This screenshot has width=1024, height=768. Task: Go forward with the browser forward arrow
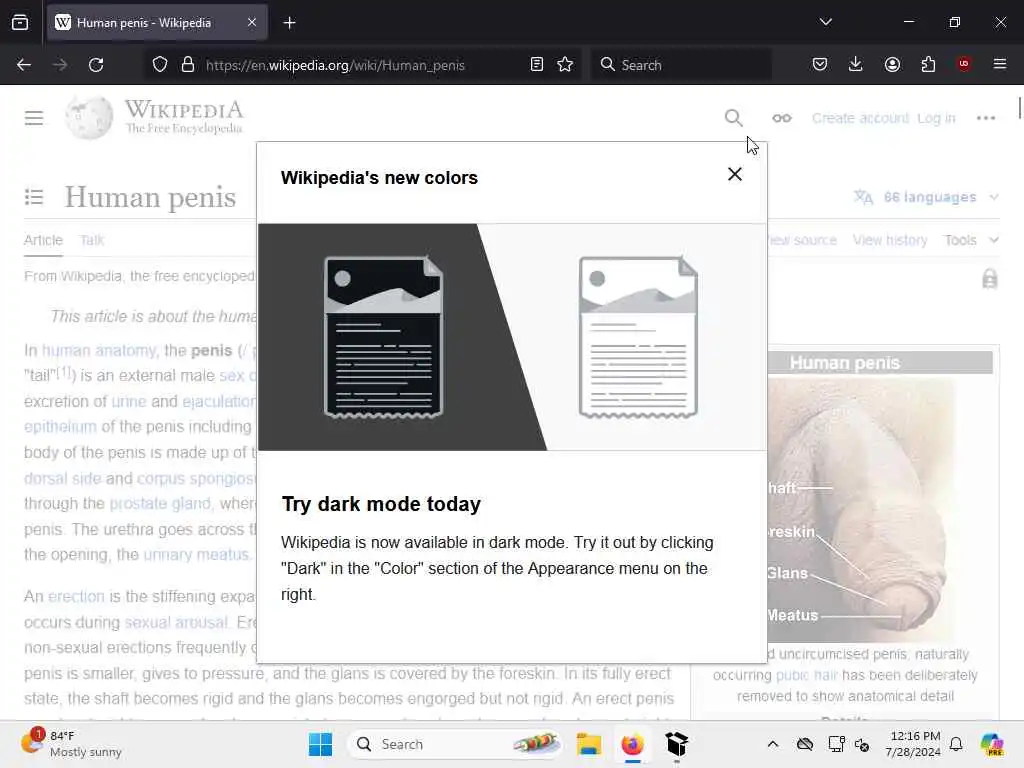click(x=59, y=65)
